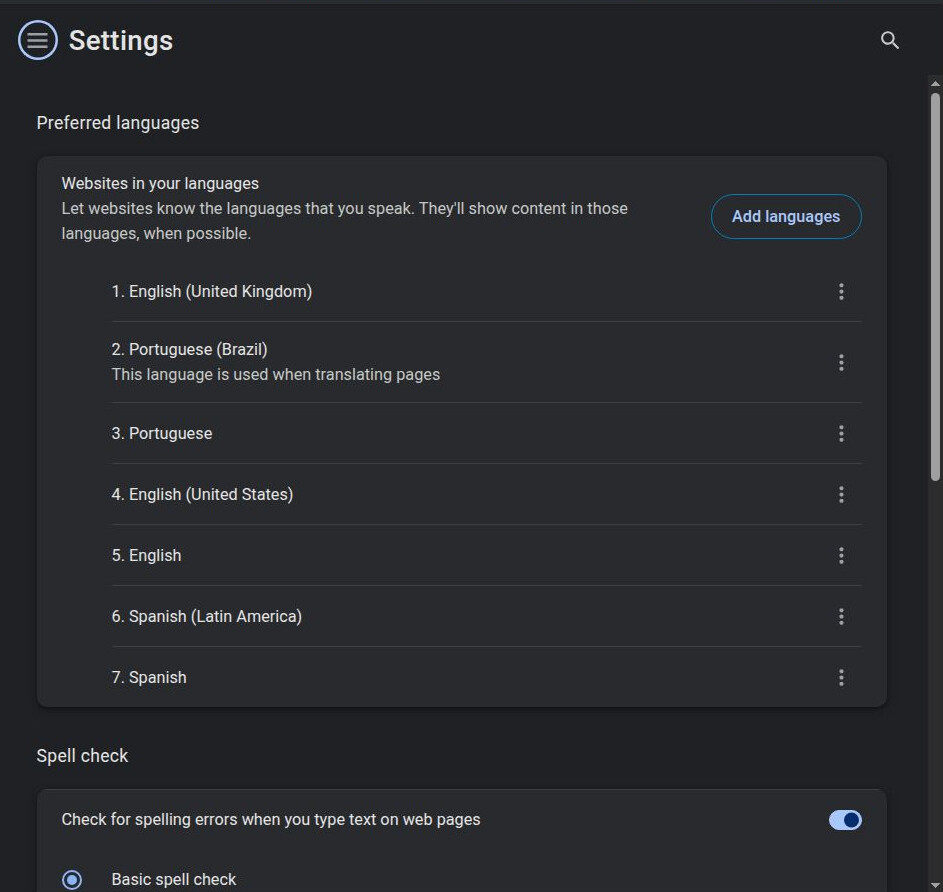Click the Preferred languages section heading

coord(118,123)
